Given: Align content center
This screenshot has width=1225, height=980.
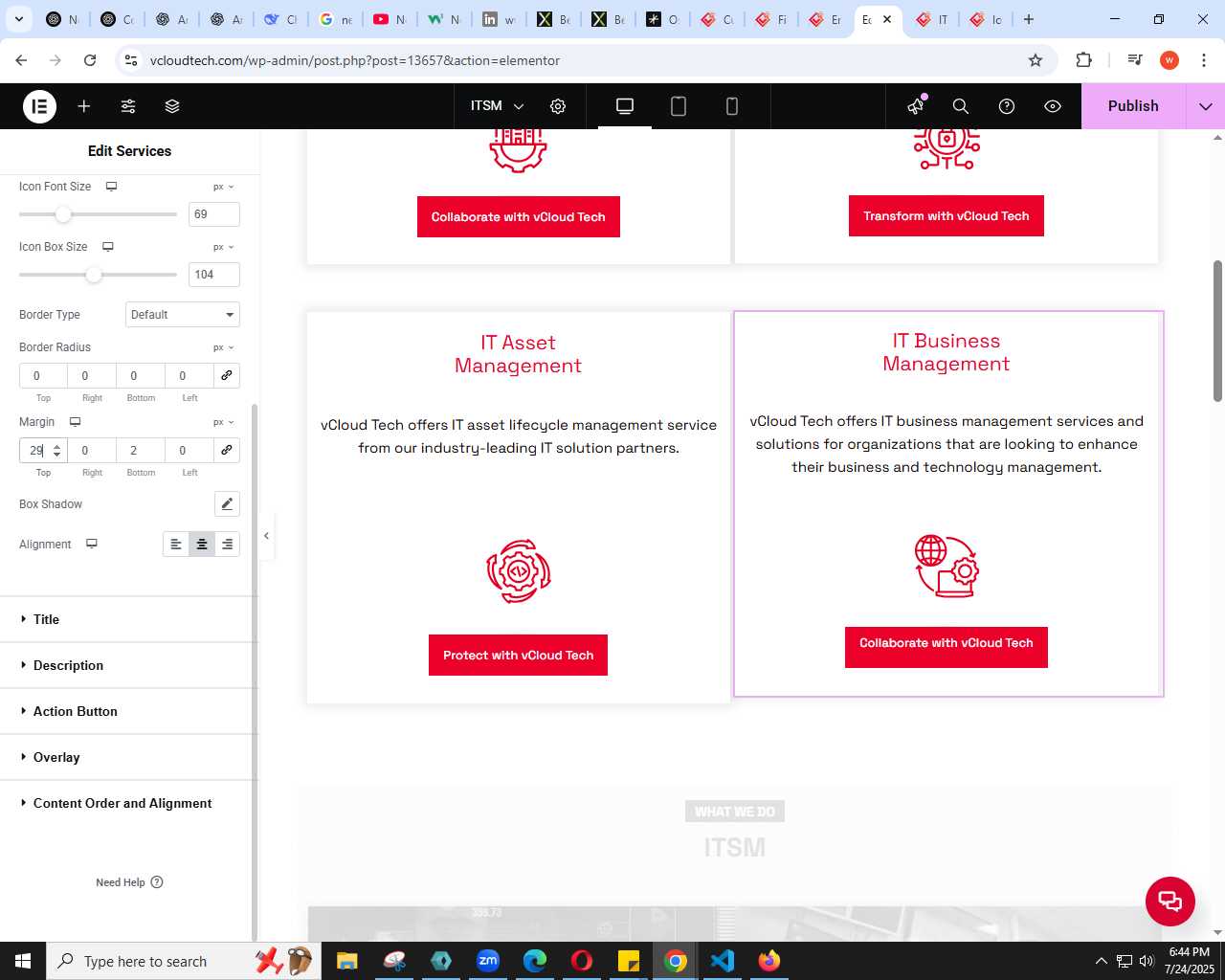Looking at the screenshot, I should coord(202,545).
